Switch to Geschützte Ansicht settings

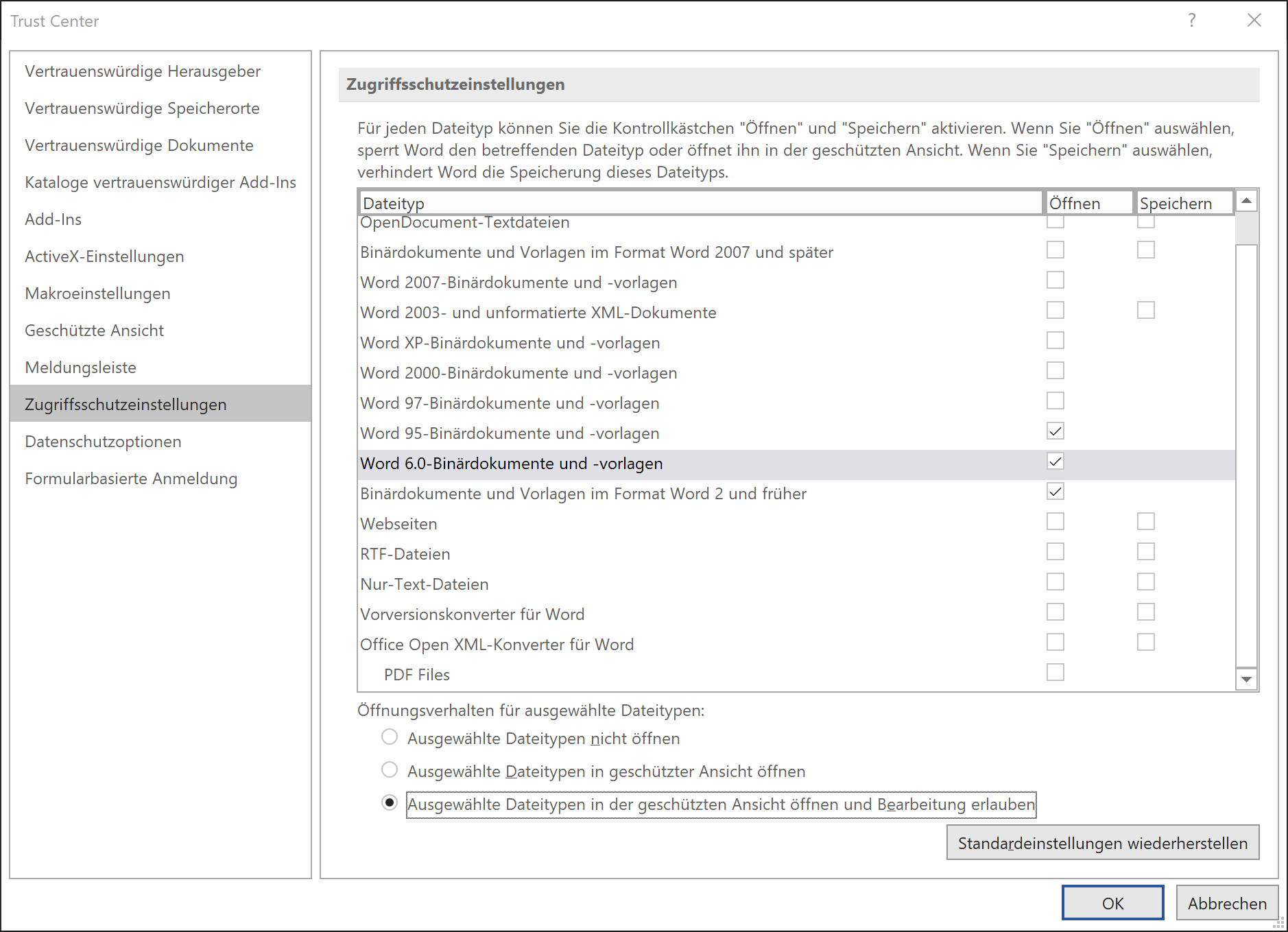(x=94, y=330)
